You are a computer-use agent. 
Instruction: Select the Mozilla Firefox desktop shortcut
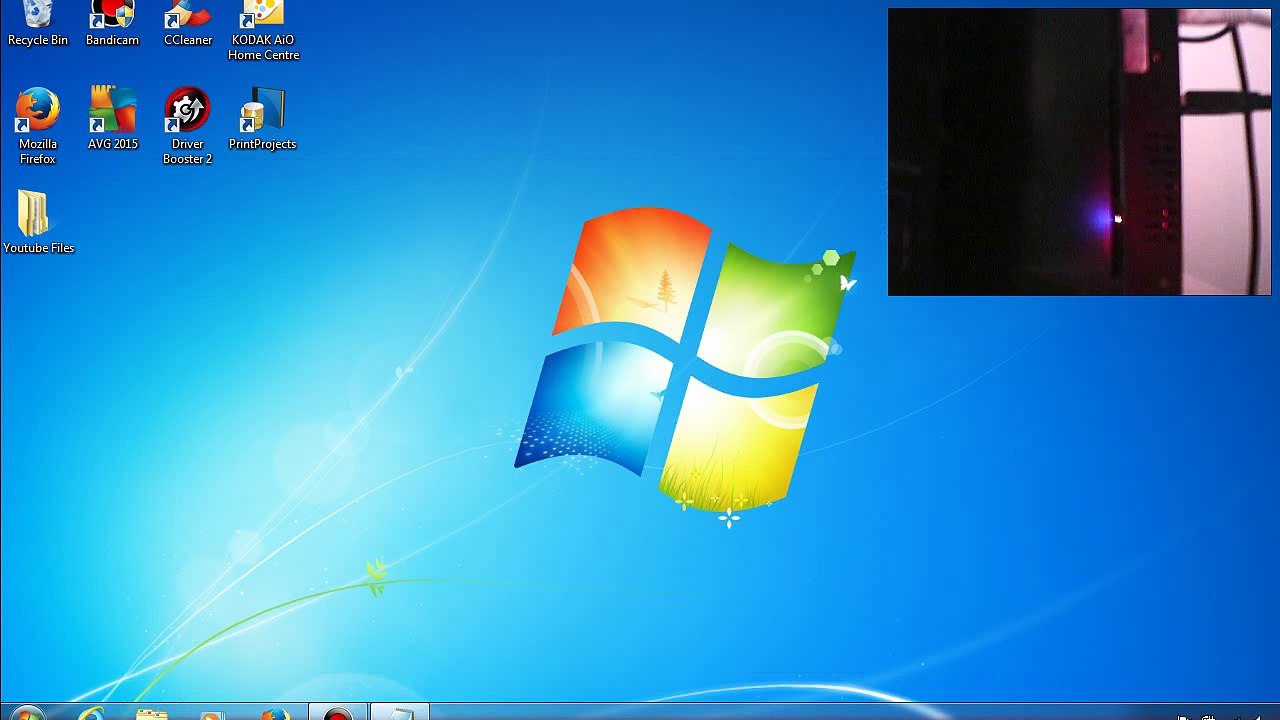pos(38,126)
